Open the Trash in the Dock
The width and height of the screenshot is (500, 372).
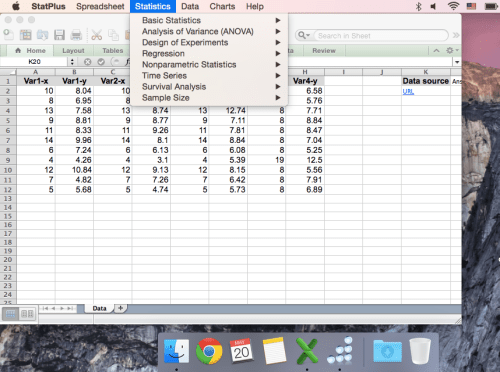pyautogui.click(x=420, y=351)
